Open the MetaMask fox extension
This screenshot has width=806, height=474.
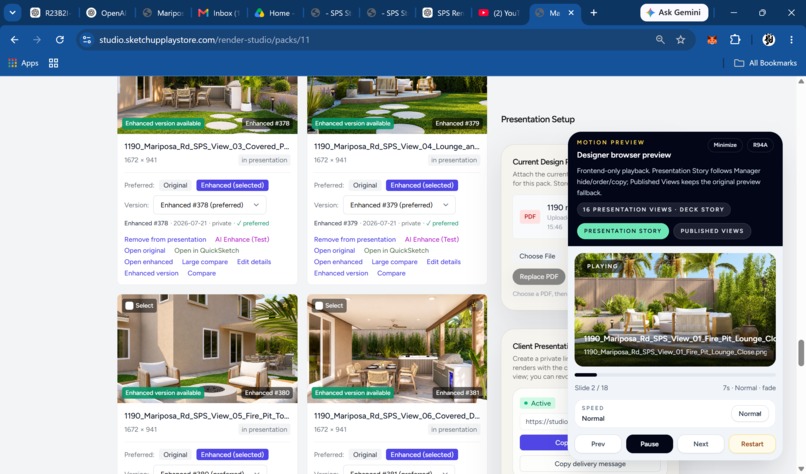pyautogui.click(x=712, y=40)
